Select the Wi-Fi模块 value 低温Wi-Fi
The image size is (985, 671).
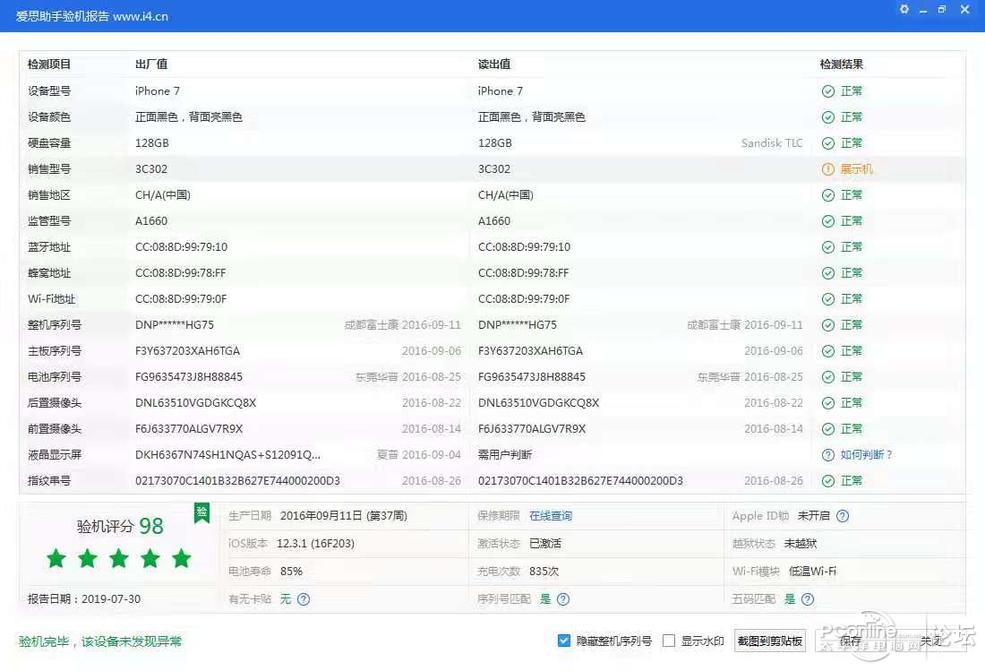(x=812, y=571)
